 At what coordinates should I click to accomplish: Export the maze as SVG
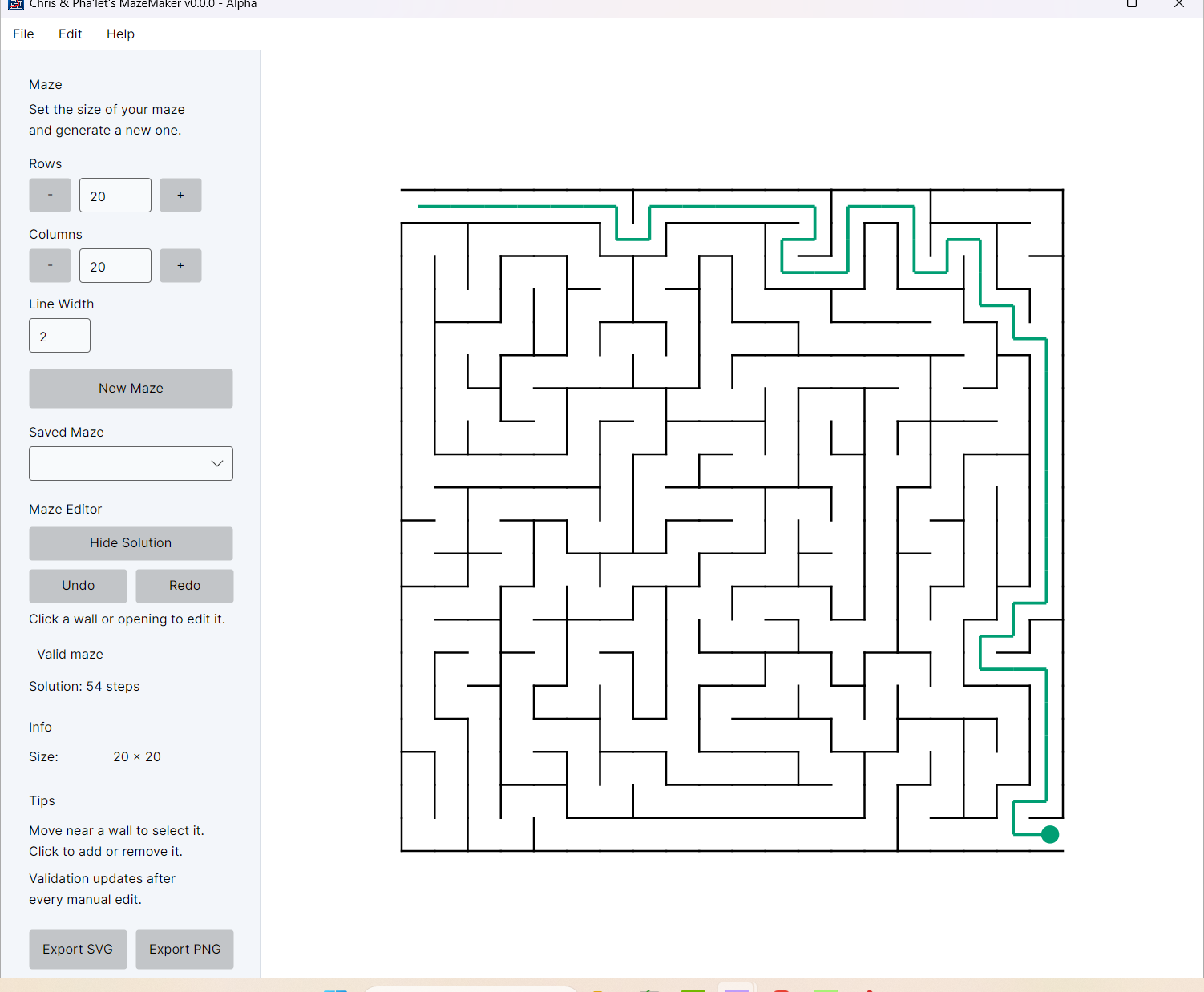tap(78, 950)
